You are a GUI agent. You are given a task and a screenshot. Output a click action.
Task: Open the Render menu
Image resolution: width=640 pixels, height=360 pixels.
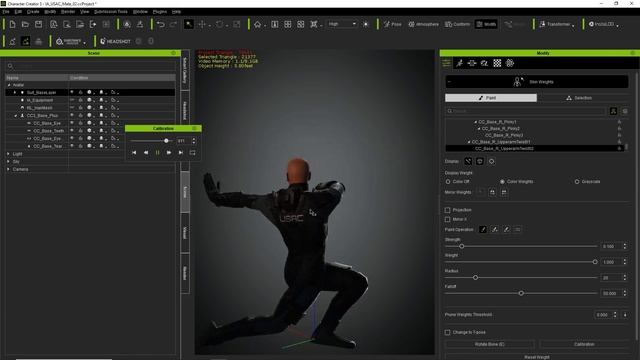[x=68, y=12]
